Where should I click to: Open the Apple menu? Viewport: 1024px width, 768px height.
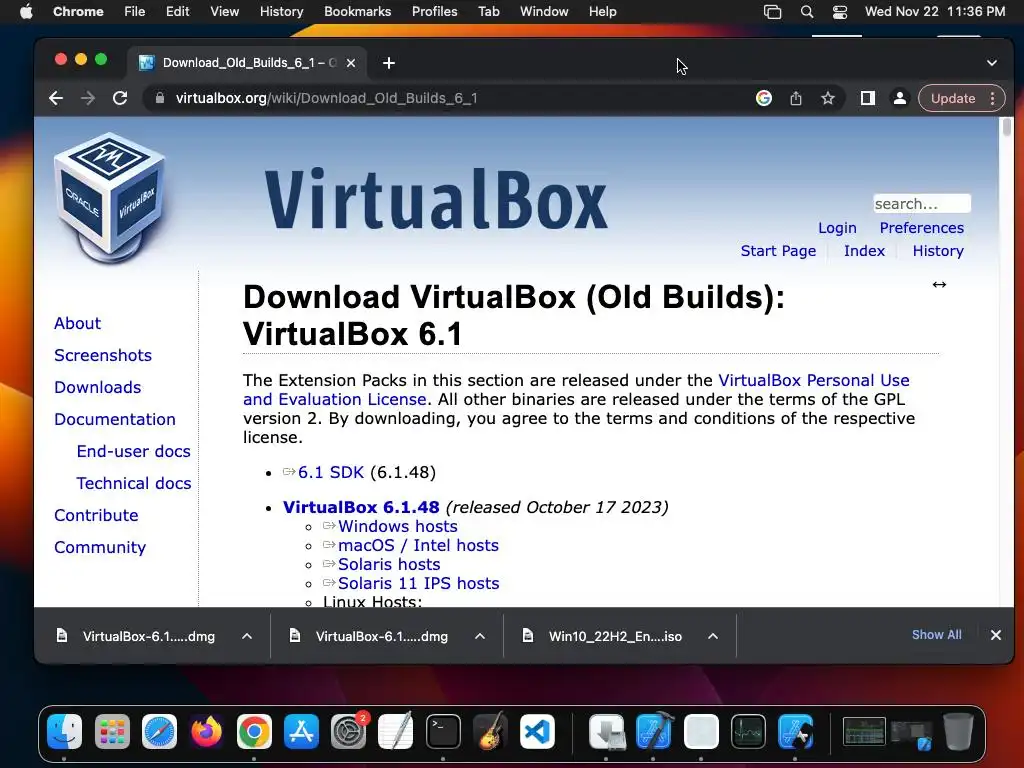[x=26, y=12]
